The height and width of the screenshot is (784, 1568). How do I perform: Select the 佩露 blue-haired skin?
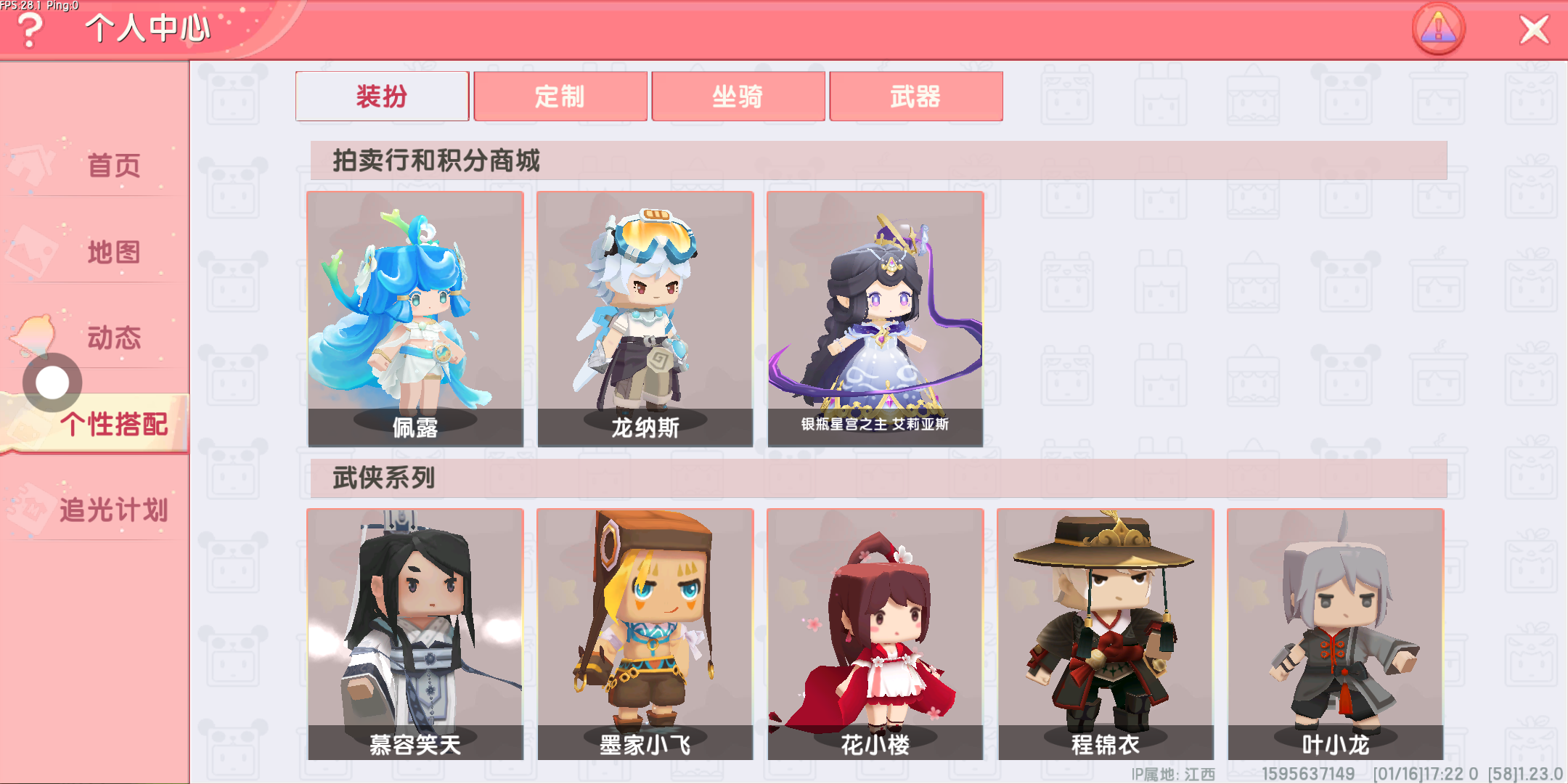click(x=415, y=319)
